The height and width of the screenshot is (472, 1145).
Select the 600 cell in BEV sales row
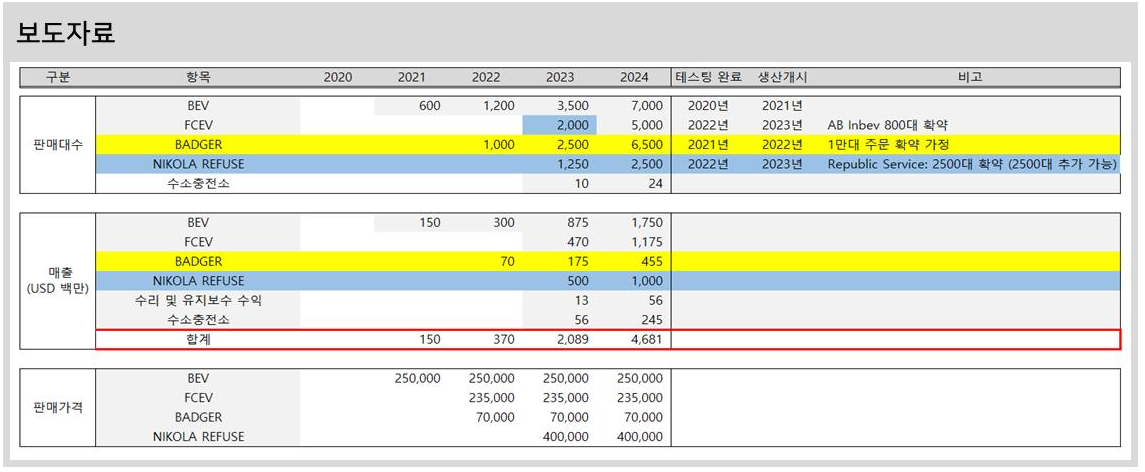point(429,106)
